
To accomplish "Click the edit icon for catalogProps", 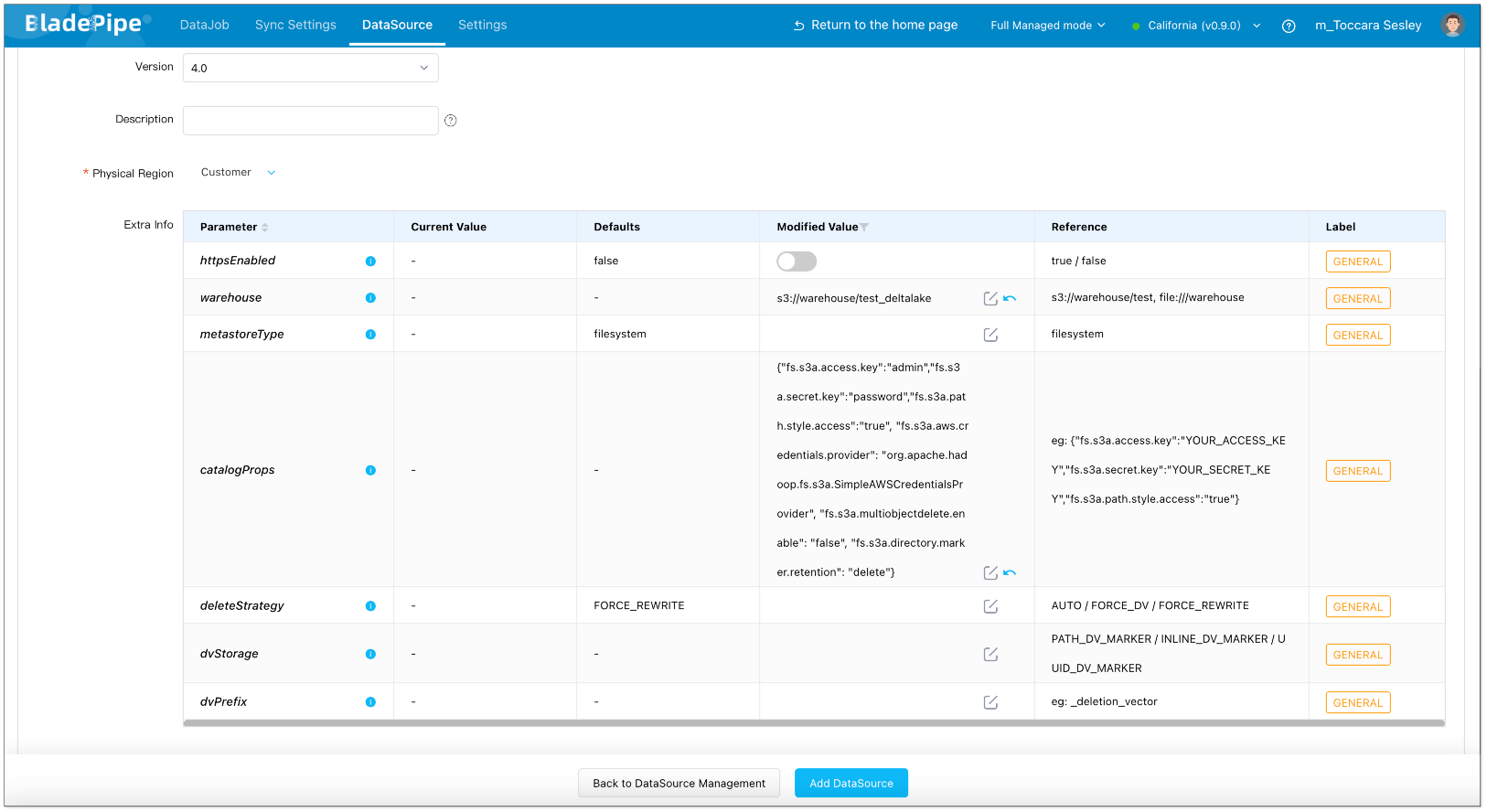I will [990, 572].
